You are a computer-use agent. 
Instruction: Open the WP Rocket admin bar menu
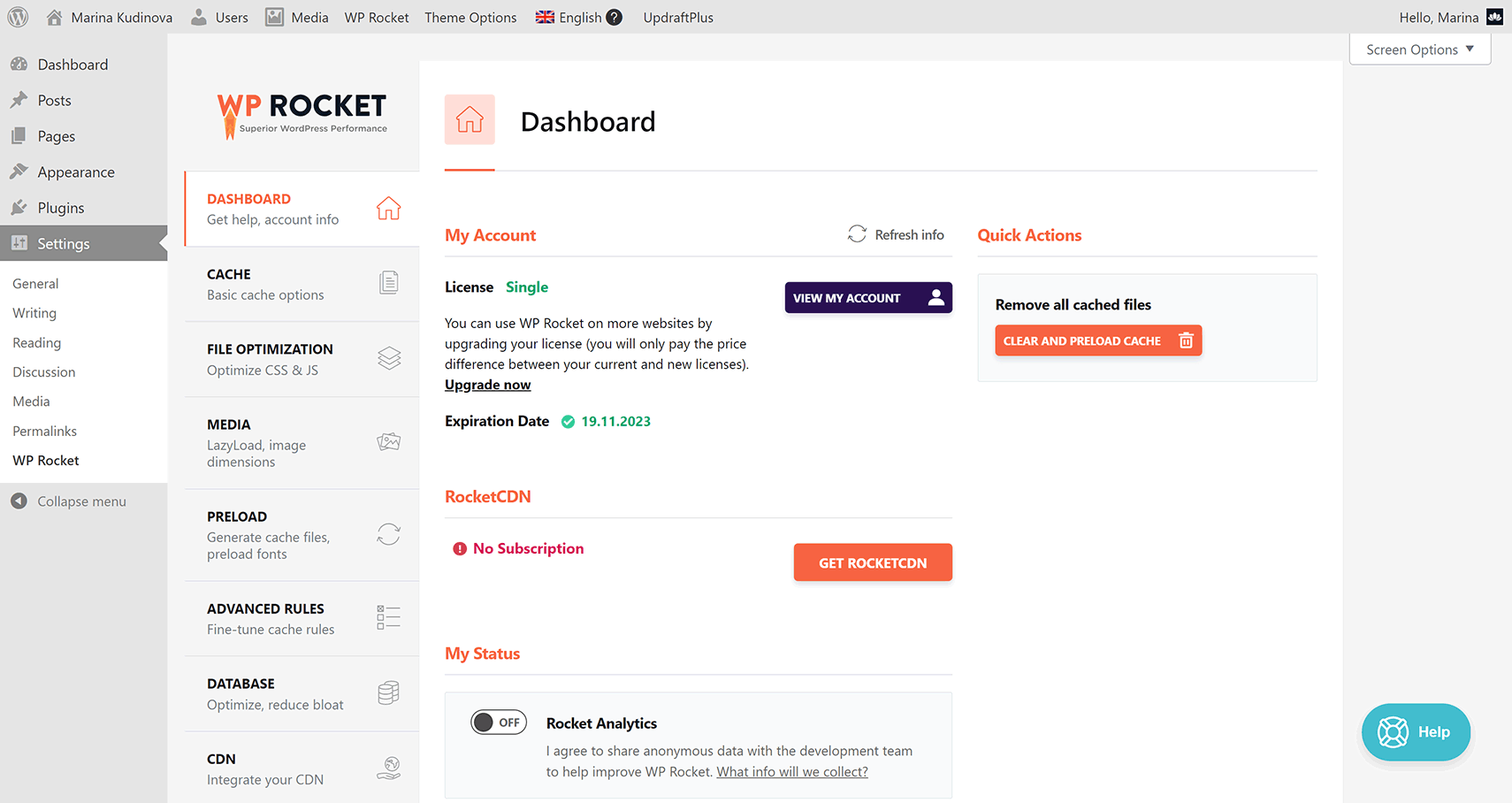(377, 17)
